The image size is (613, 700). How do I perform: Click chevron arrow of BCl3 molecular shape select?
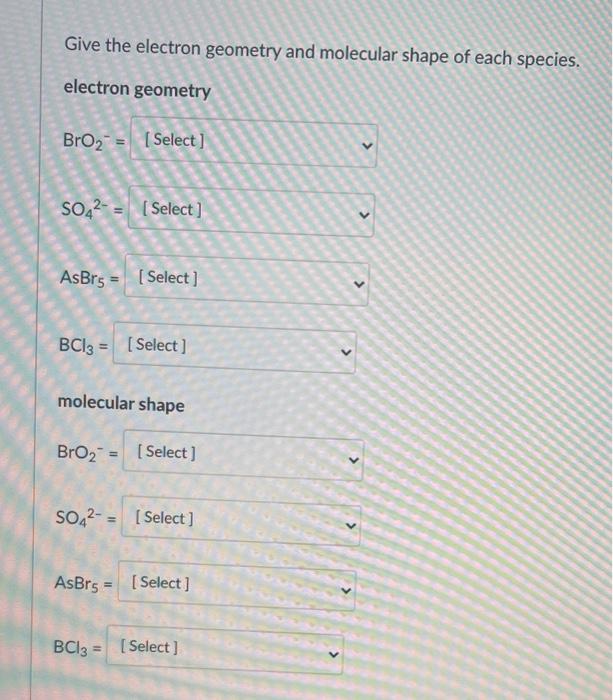[334, 654]
